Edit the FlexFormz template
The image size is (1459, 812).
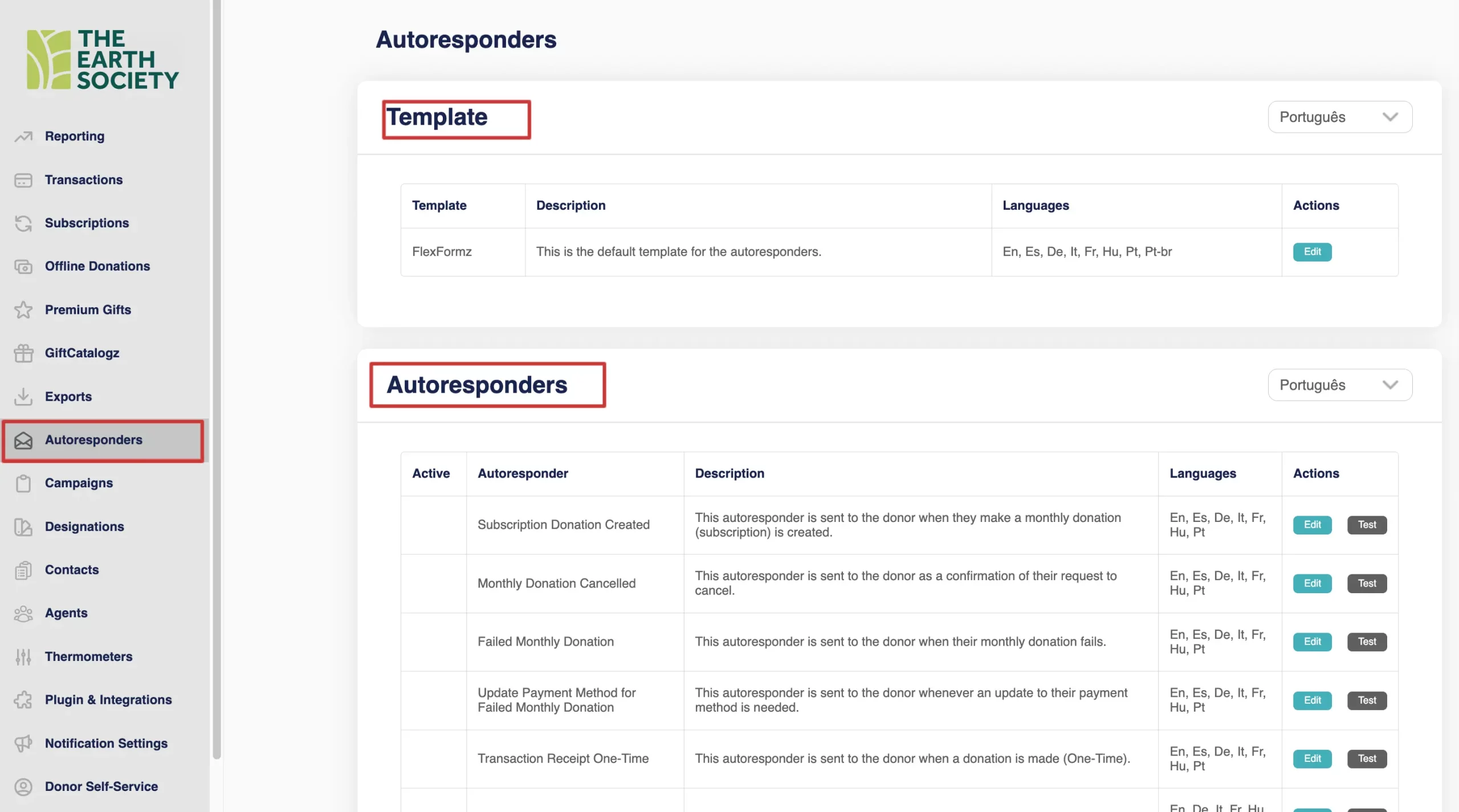(1312, 252)
